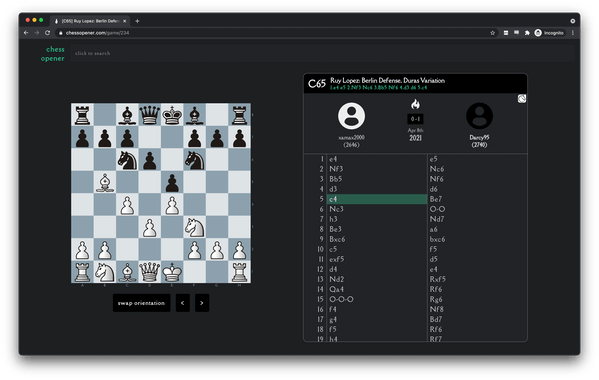The width and height of the screenshot is (599, 380).
Task: Open Chrome's three-dot menu
Action: [x=573, y=33]
